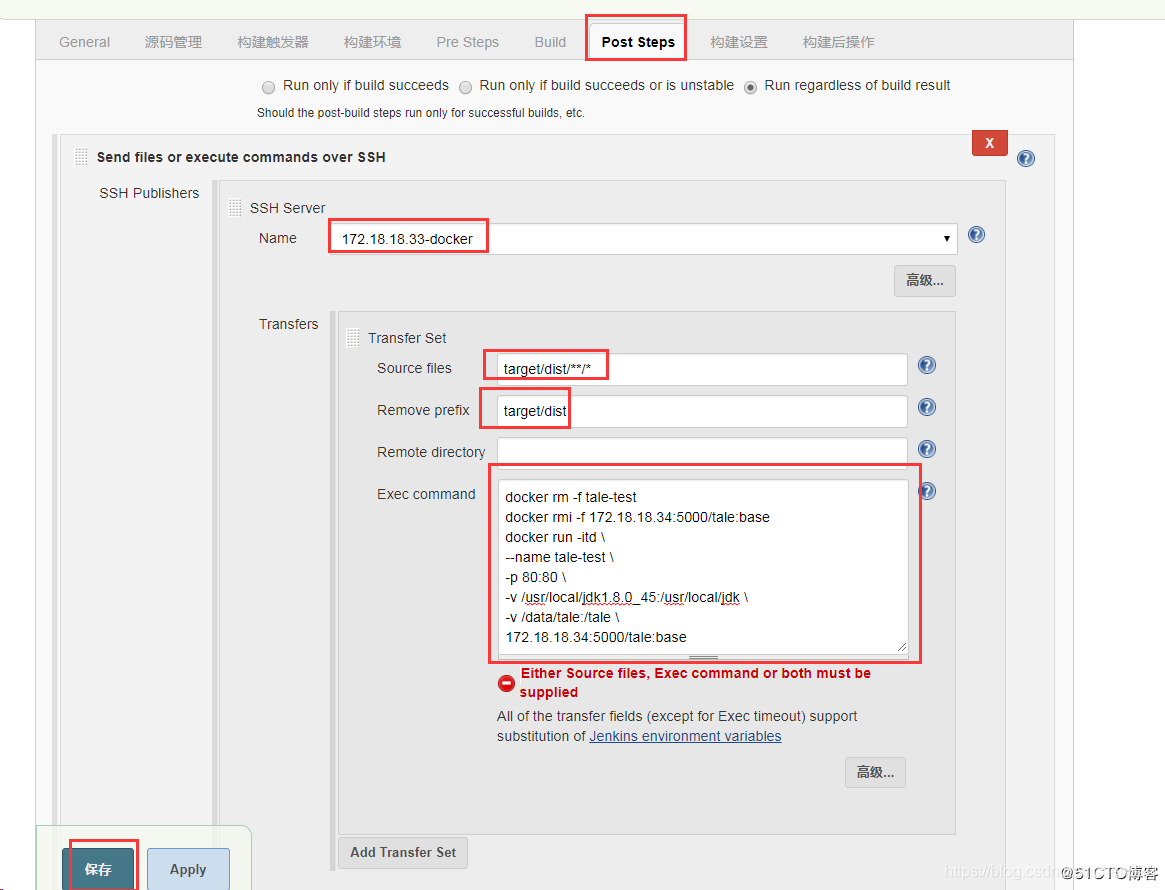Open help icon next to SSH Server Name
The width and height of the screenshot is (1165, 890).
[976, 235]
